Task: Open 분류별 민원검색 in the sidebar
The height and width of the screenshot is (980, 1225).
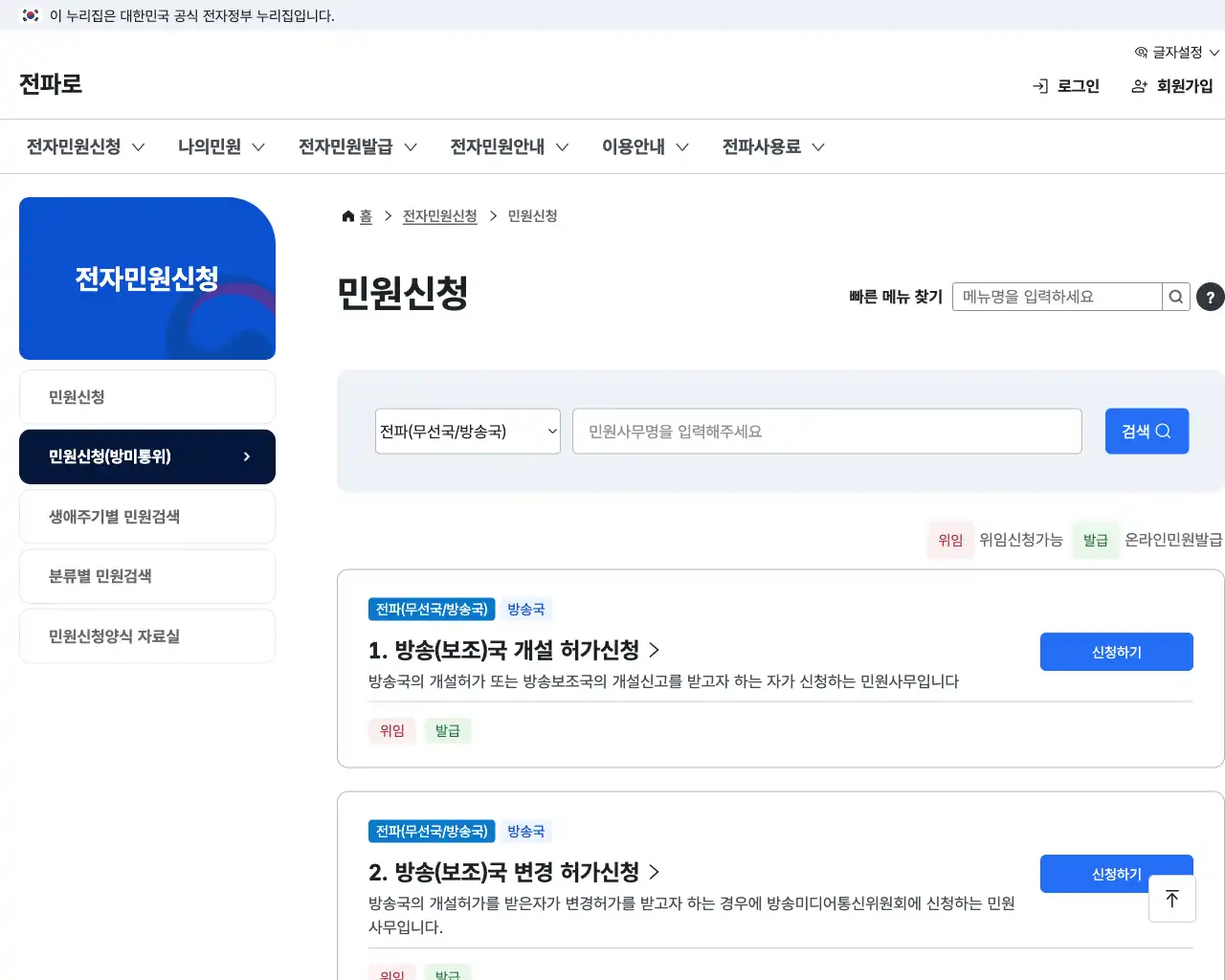Action: 147,576
